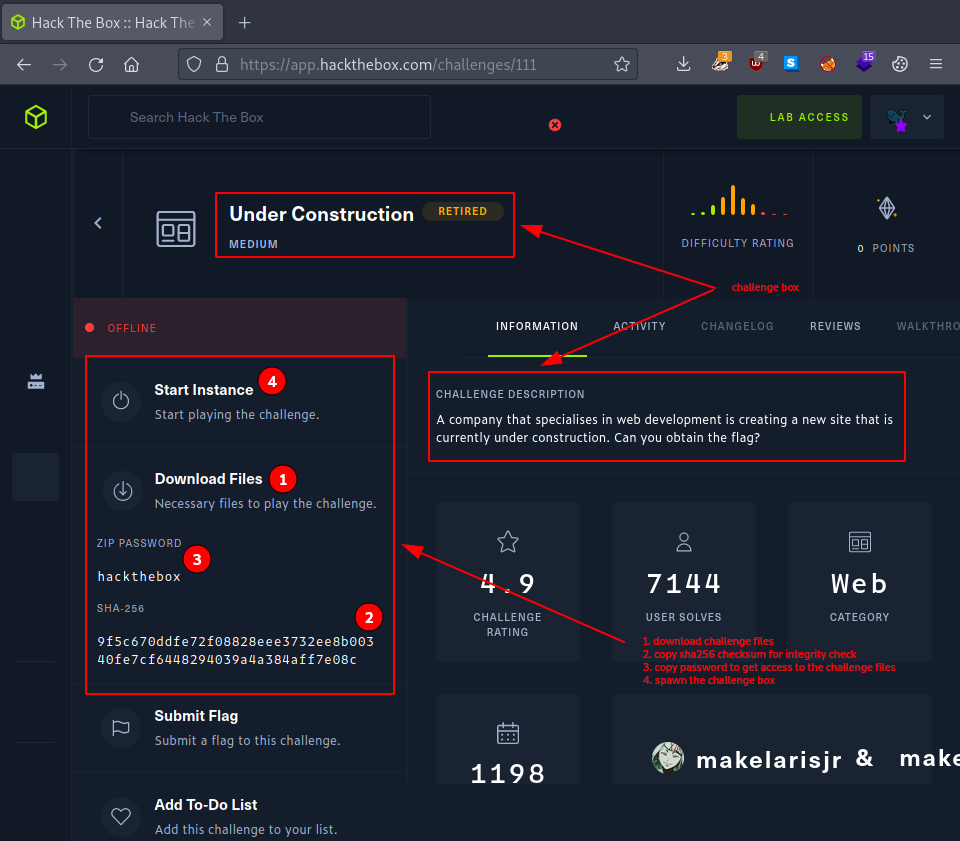Open a new browser tab
Viewport: 960px width, 841px height.
click(245, 22)
